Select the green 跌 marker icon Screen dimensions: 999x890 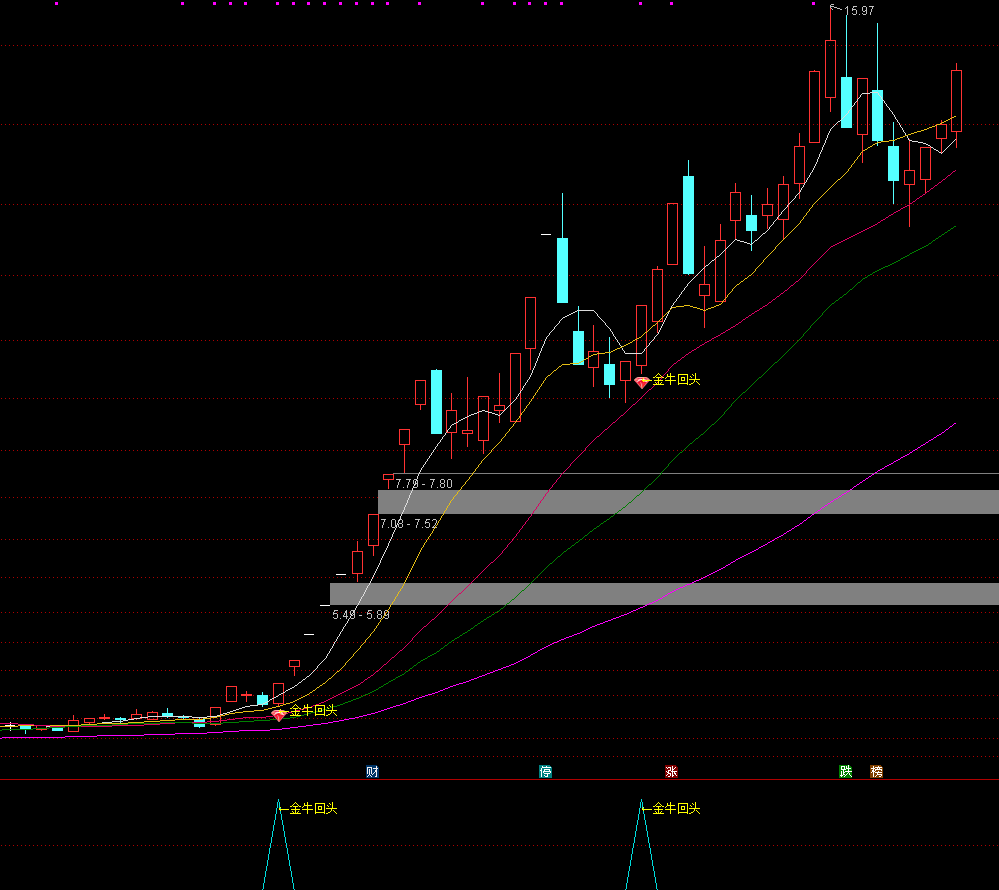click(846, 771)
